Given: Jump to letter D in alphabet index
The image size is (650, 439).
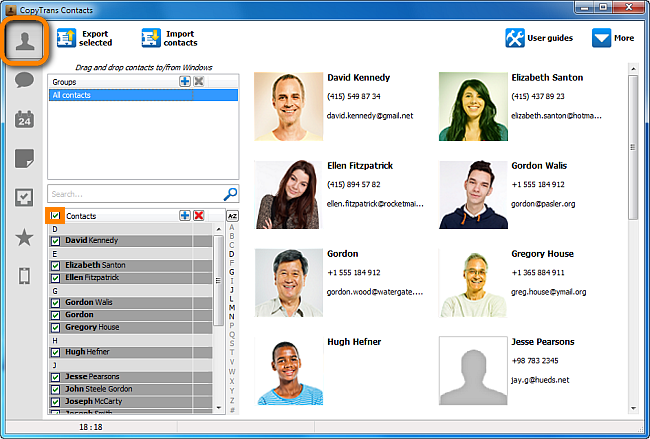Looking at the screenshot, I should (232, 254).
